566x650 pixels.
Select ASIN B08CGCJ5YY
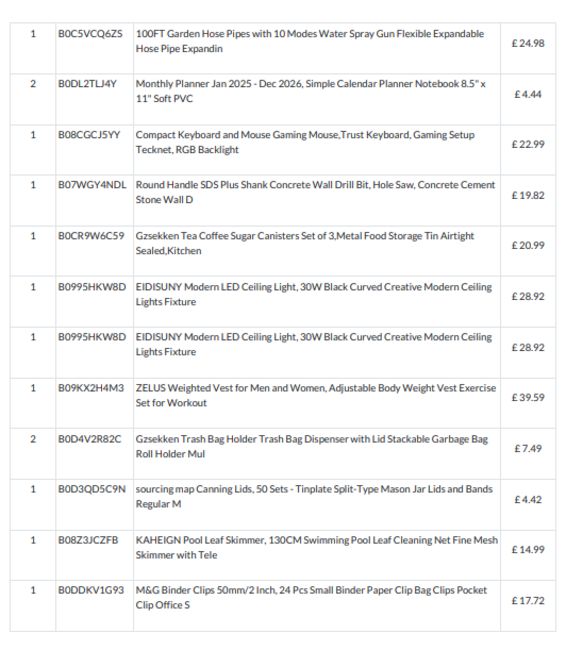point(89,135)
